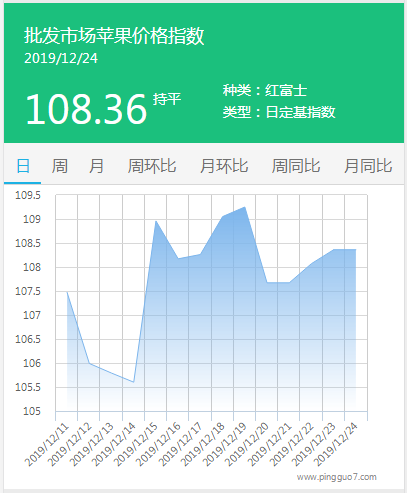Click the 107.5 y-axis label
The image size is (407, 493).
pyautogui.click(x=28, y=291)
